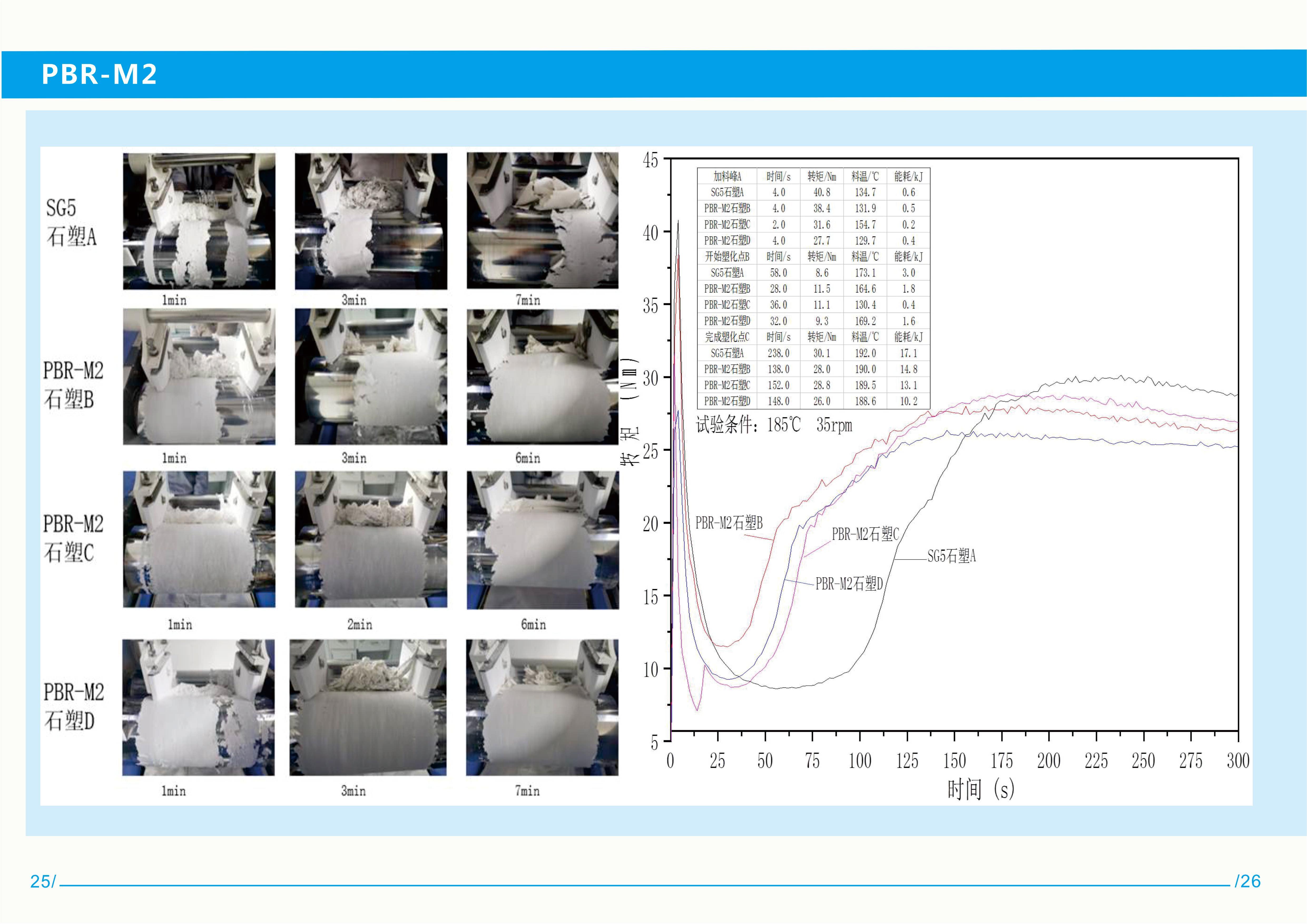Click the SG5石塑A curve label on chart
Screen dimensions: 1307x924
951,556
